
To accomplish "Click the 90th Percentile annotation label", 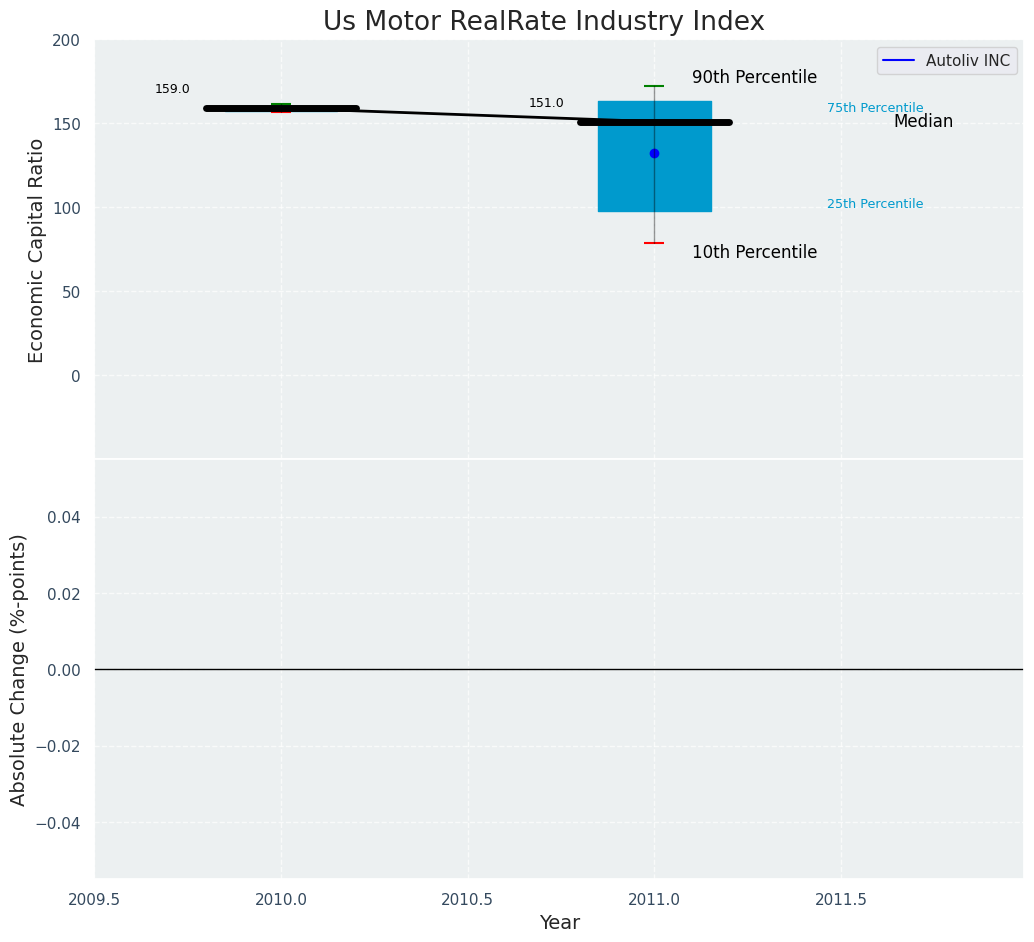I will 754,78.
